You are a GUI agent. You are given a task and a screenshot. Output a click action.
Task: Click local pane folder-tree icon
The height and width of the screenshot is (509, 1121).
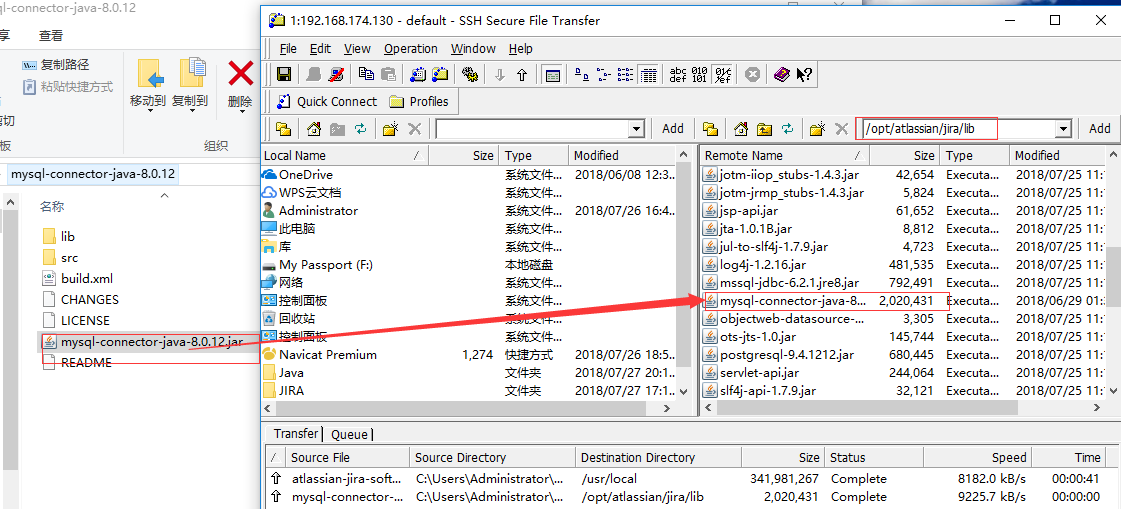(283, 129)
